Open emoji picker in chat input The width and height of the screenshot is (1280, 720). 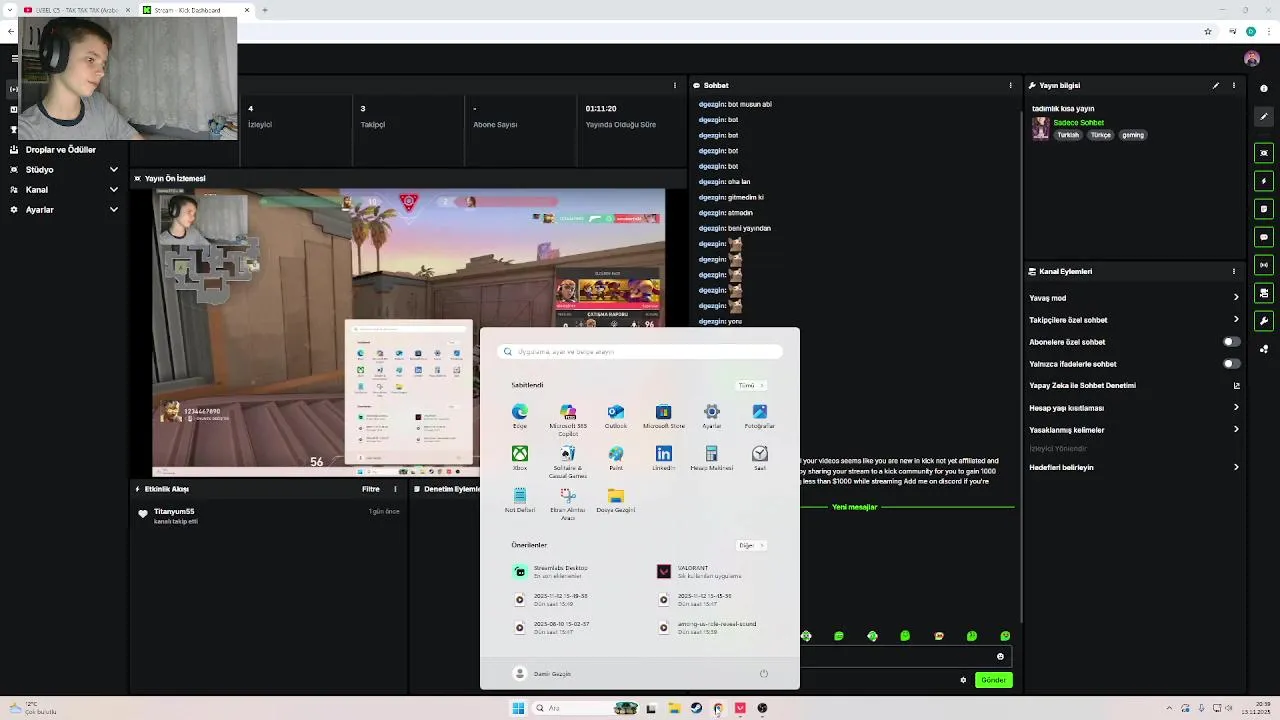1000,657
